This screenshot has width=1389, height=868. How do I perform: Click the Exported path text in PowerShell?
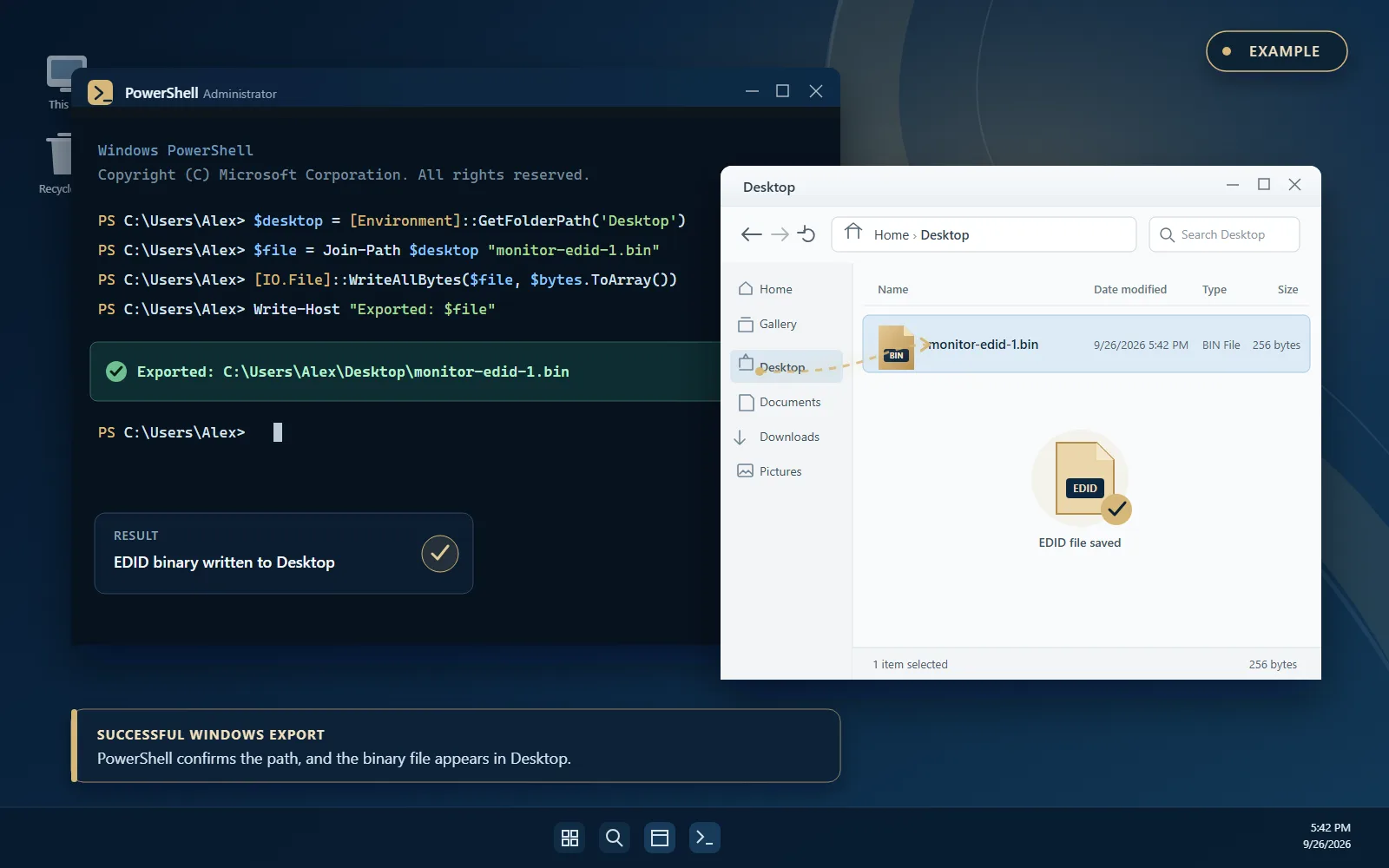[x=353, y=372]
